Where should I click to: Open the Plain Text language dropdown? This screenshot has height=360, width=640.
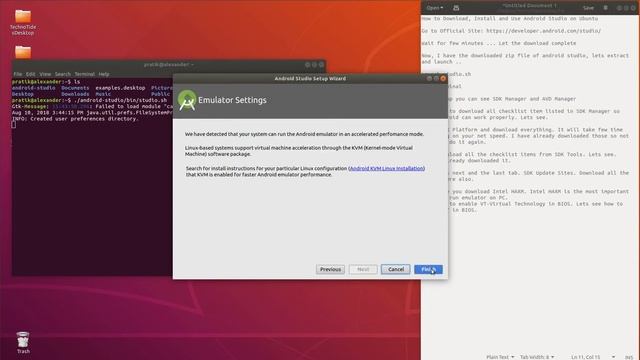500,357
